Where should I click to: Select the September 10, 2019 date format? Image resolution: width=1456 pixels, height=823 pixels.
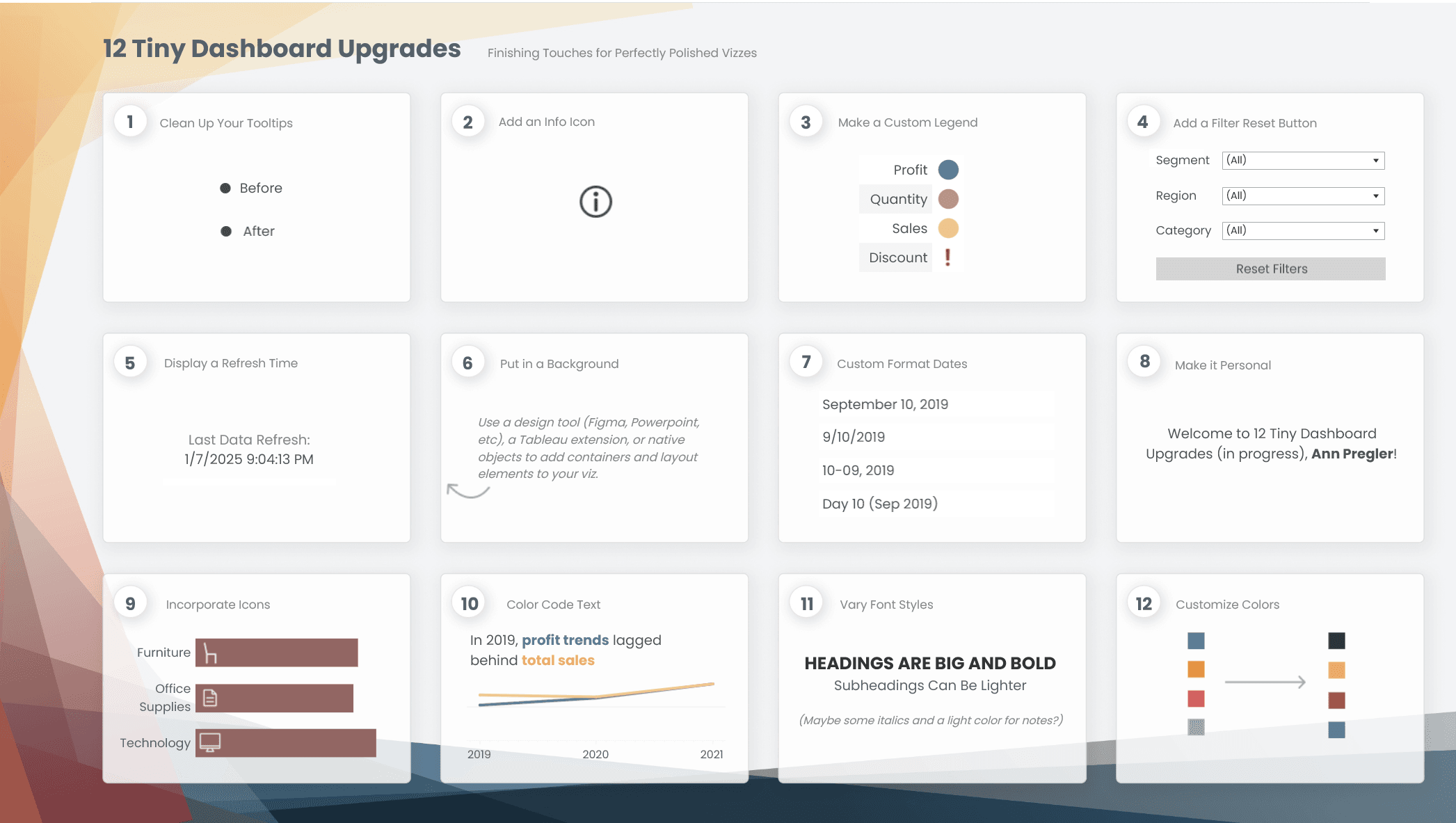pos(885,404)
